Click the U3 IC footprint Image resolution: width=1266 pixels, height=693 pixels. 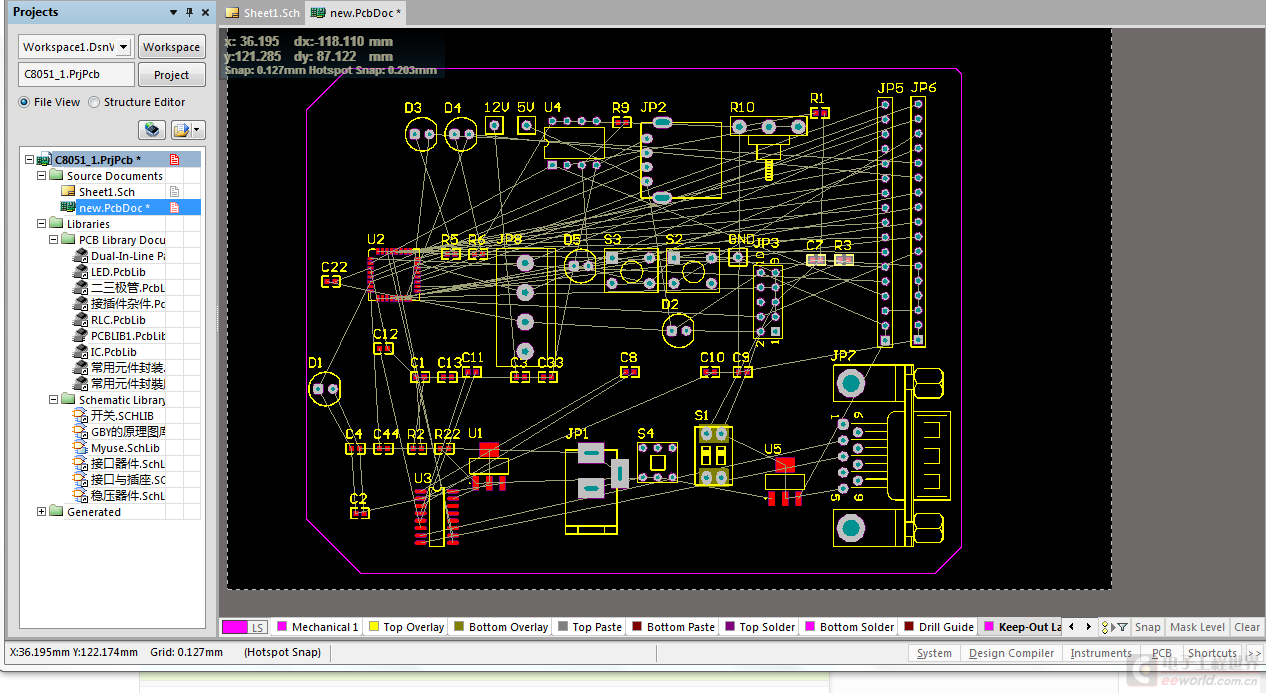(x=436, y=516)
